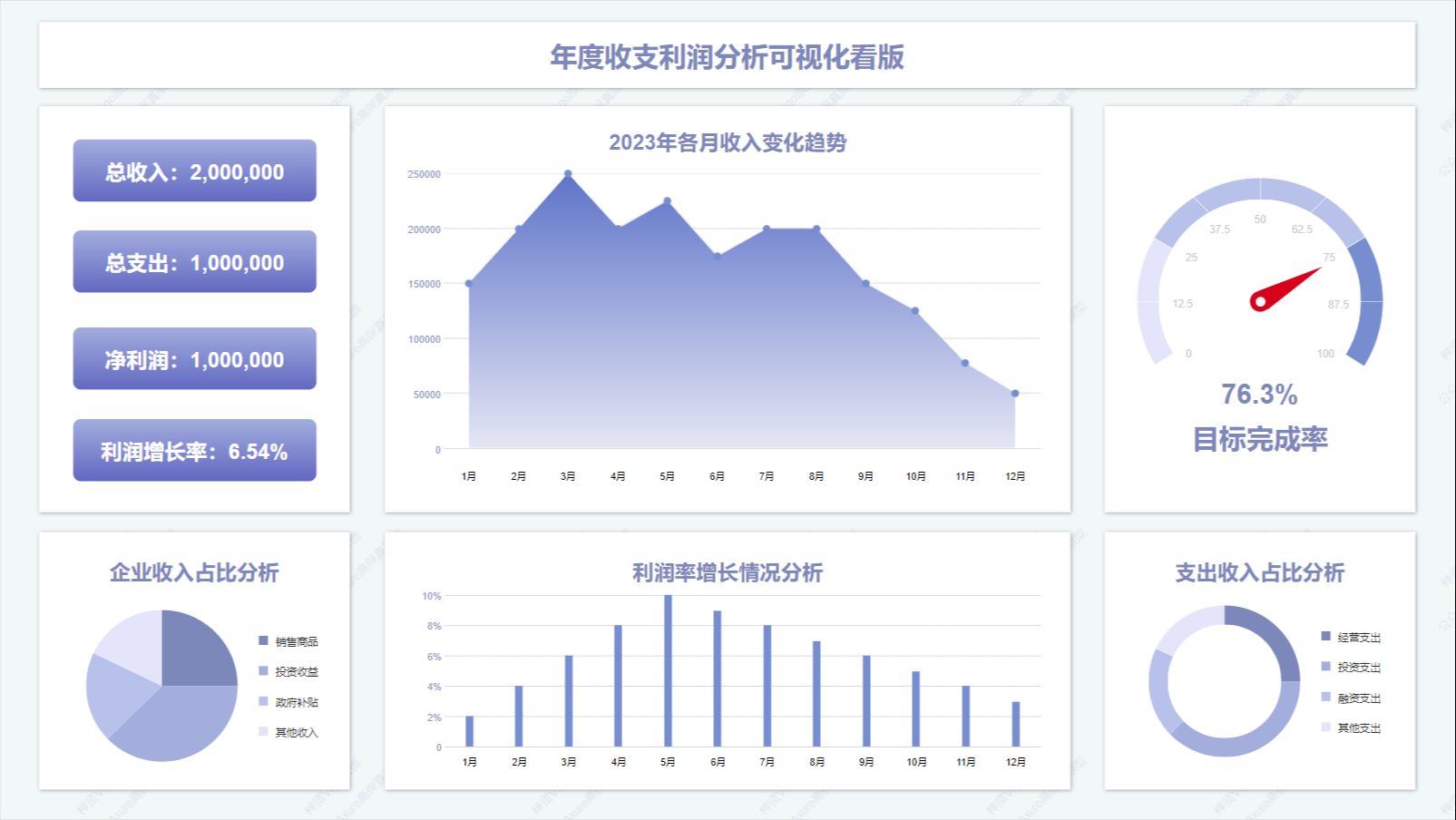Screen dimensions: 1456x820
Task: Toggle the 经营支出 legend swatch
Action: tap(1326, 636)
